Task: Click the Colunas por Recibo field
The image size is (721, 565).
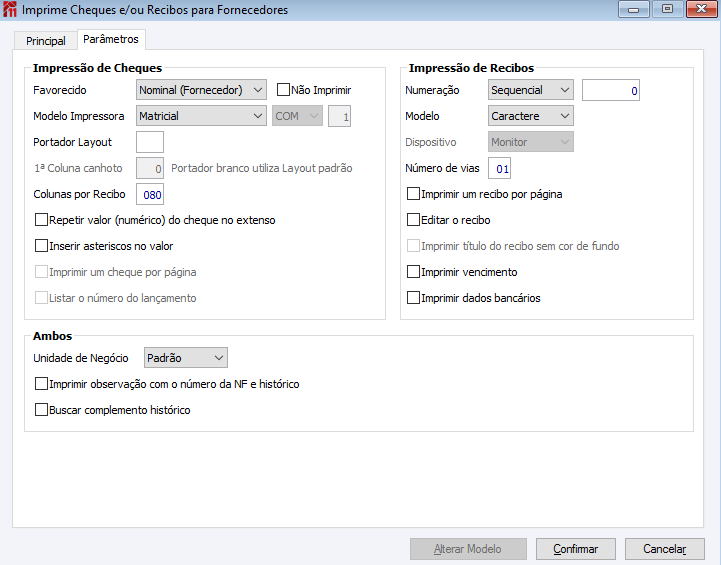Action: pyautogui.click(x=150, y=194)
